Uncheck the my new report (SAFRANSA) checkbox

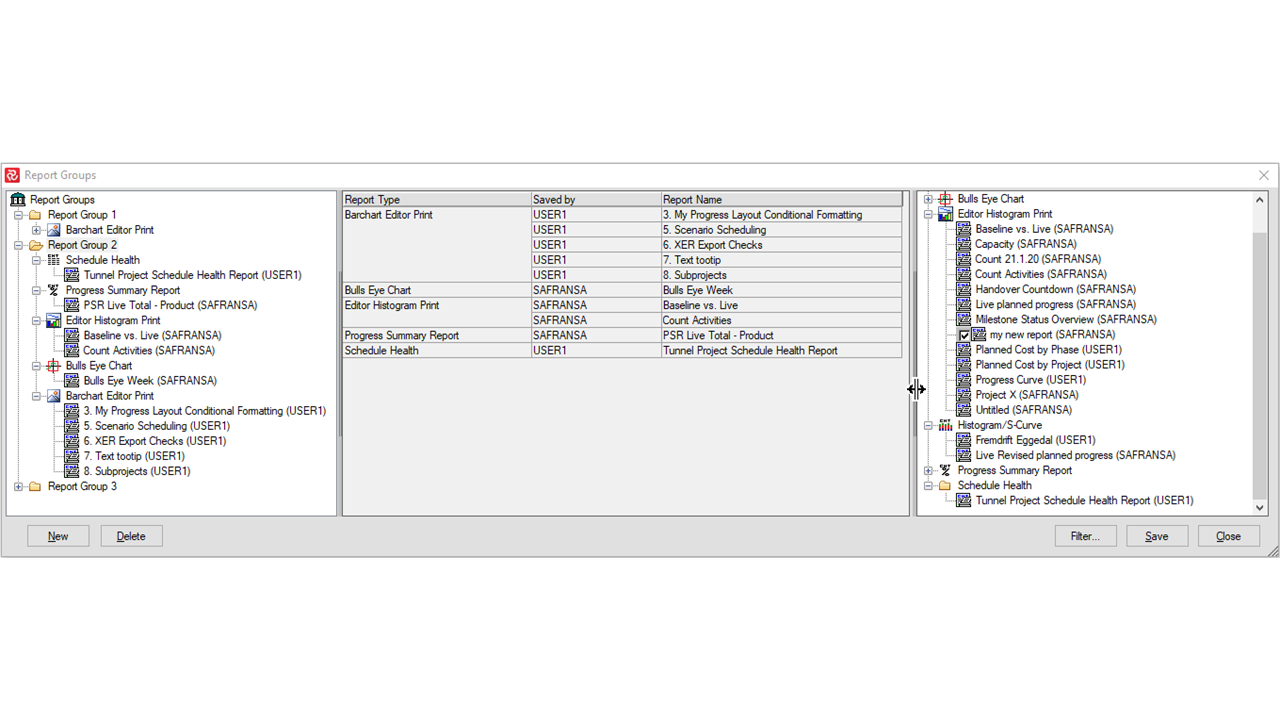(x=964, y=335)
